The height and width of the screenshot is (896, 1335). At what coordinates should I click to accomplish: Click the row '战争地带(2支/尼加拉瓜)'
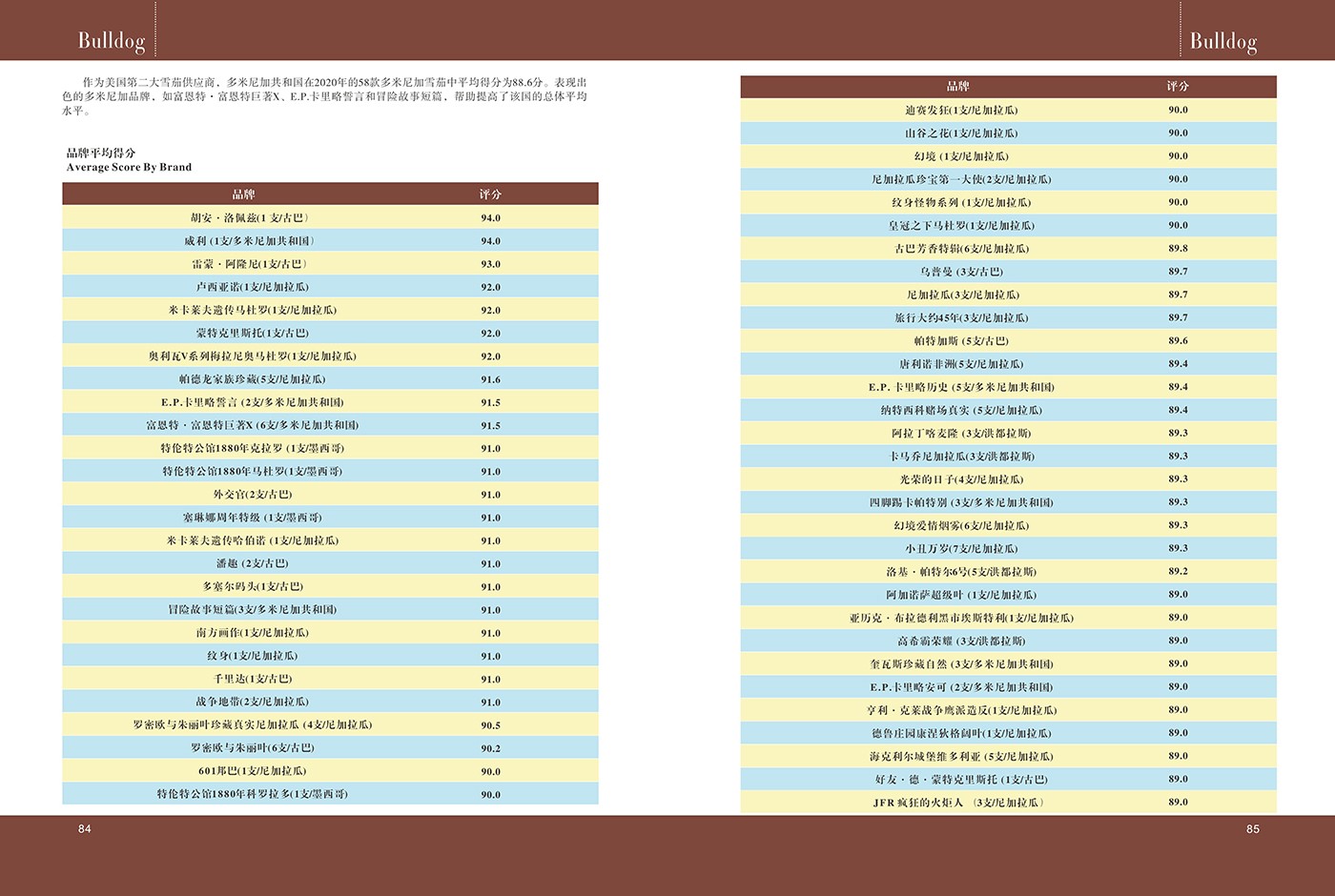coord(330,702)
